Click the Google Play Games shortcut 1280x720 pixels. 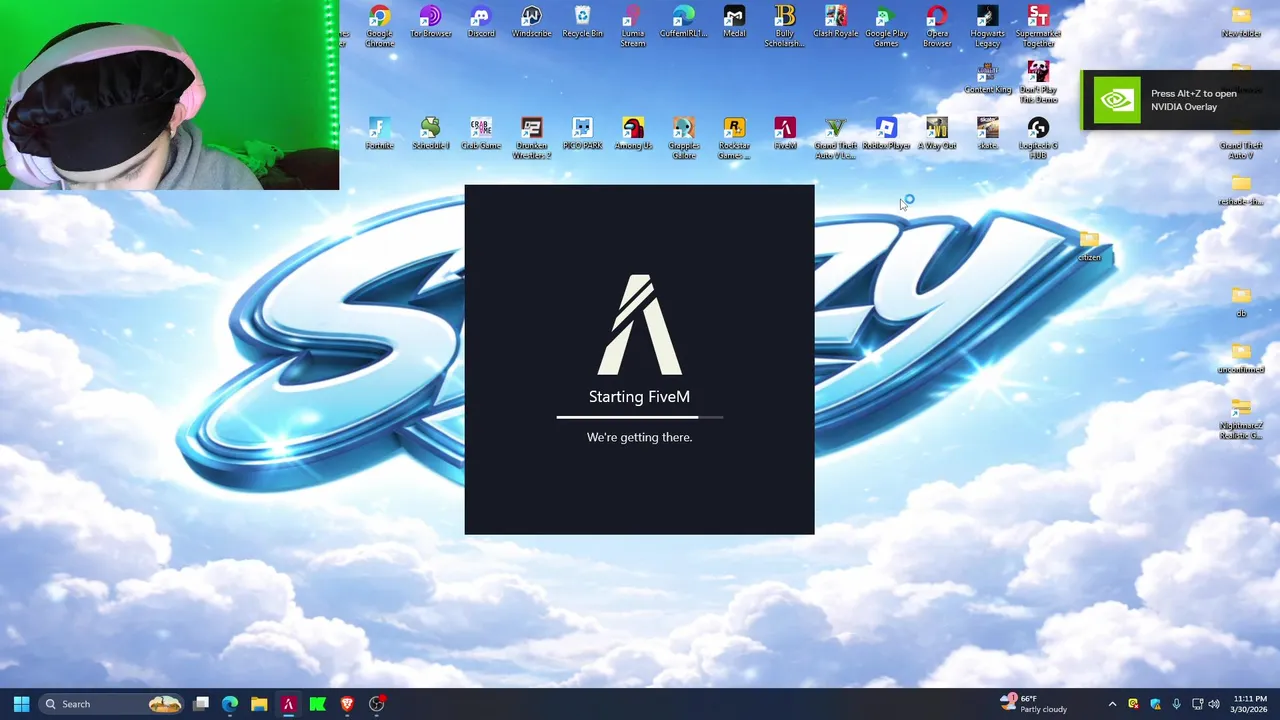point(887,26)
